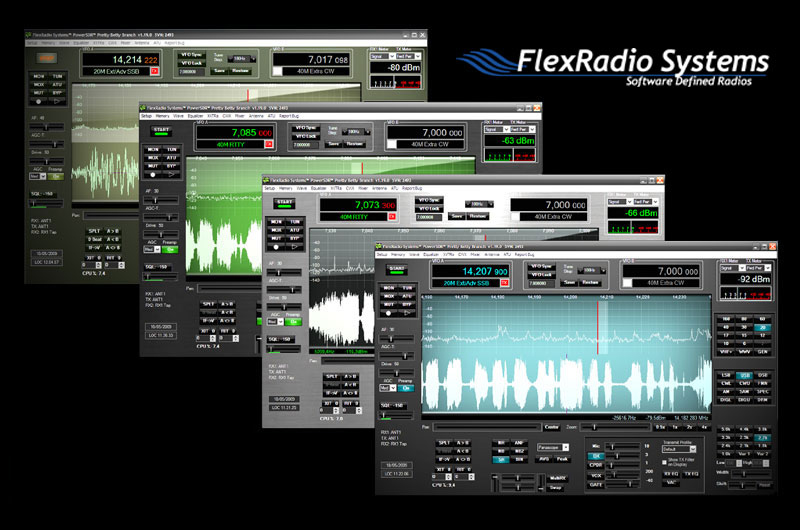Click record circle icon in teal 14,207 window
Image resolution: width=800 pixels, height=530 pixels.
tap(388, 313)
